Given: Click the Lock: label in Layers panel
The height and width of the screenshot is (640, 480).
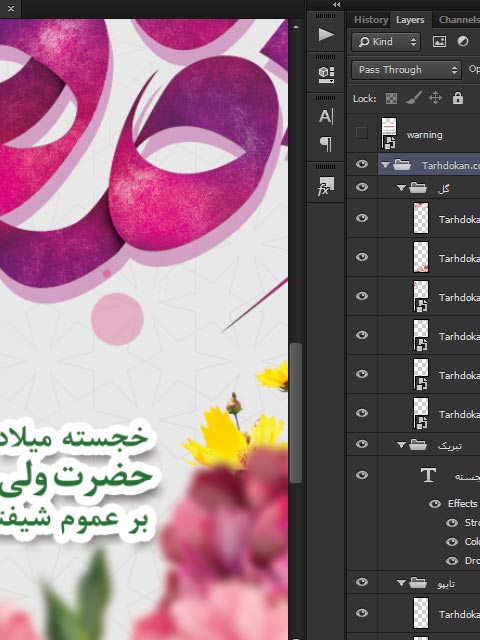Looking at the screenshot, I should coord(364,99).
